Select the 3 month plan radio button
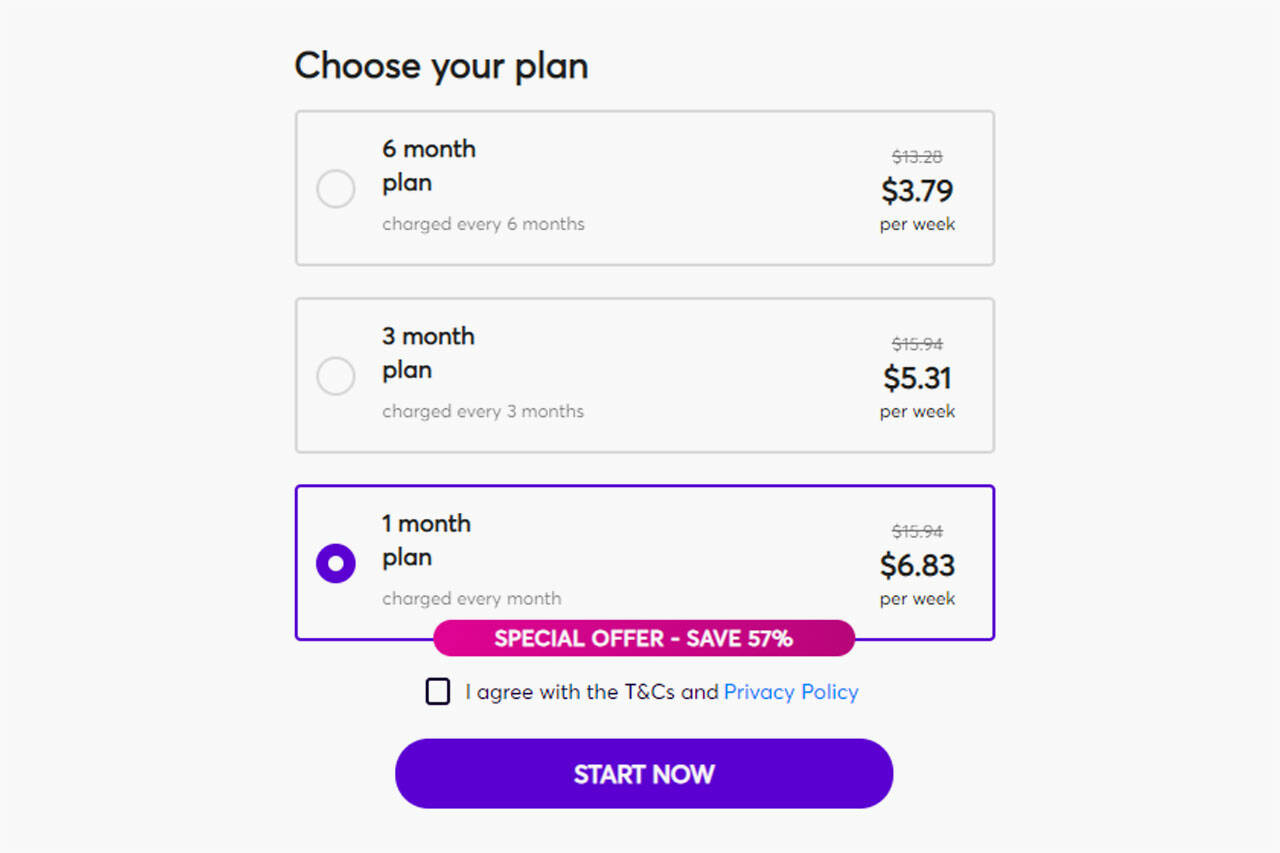The image size is (1280, 853). (336, 376)
